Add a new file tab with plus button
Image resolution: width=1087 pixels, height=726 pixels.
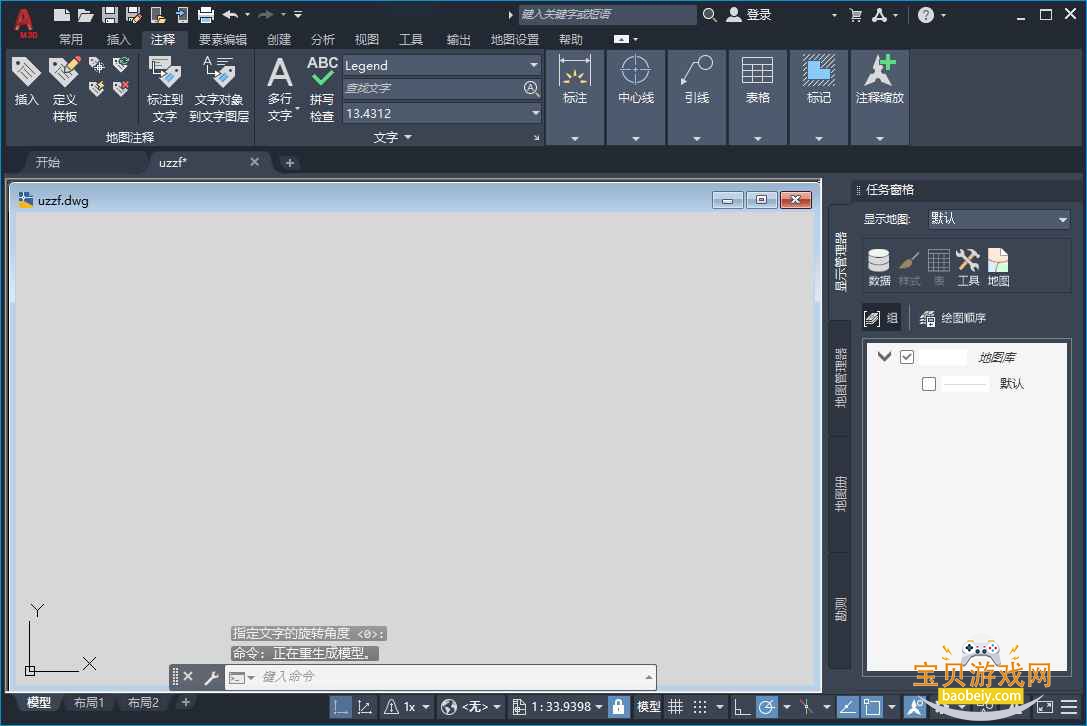pos(290,163)
